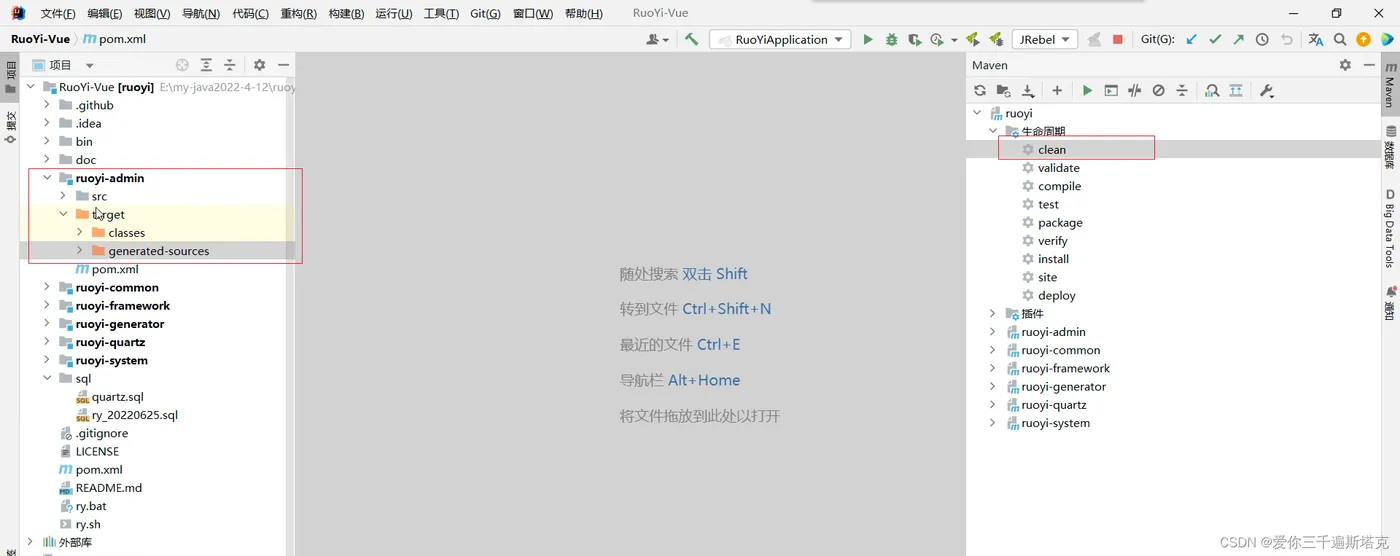The height and width of the screenshot is (556, 1400).
Task: Add Maven project with plus icon
Action: tap(1057, 90)
